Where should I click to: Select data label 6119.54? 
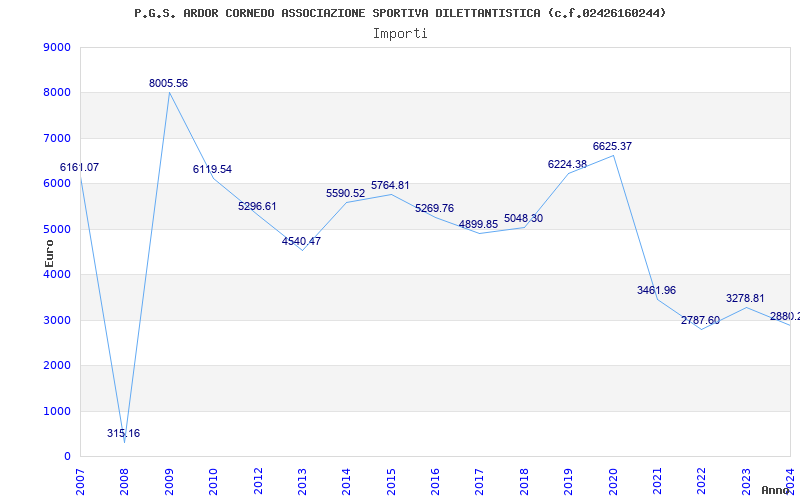[x=212, y=169]
